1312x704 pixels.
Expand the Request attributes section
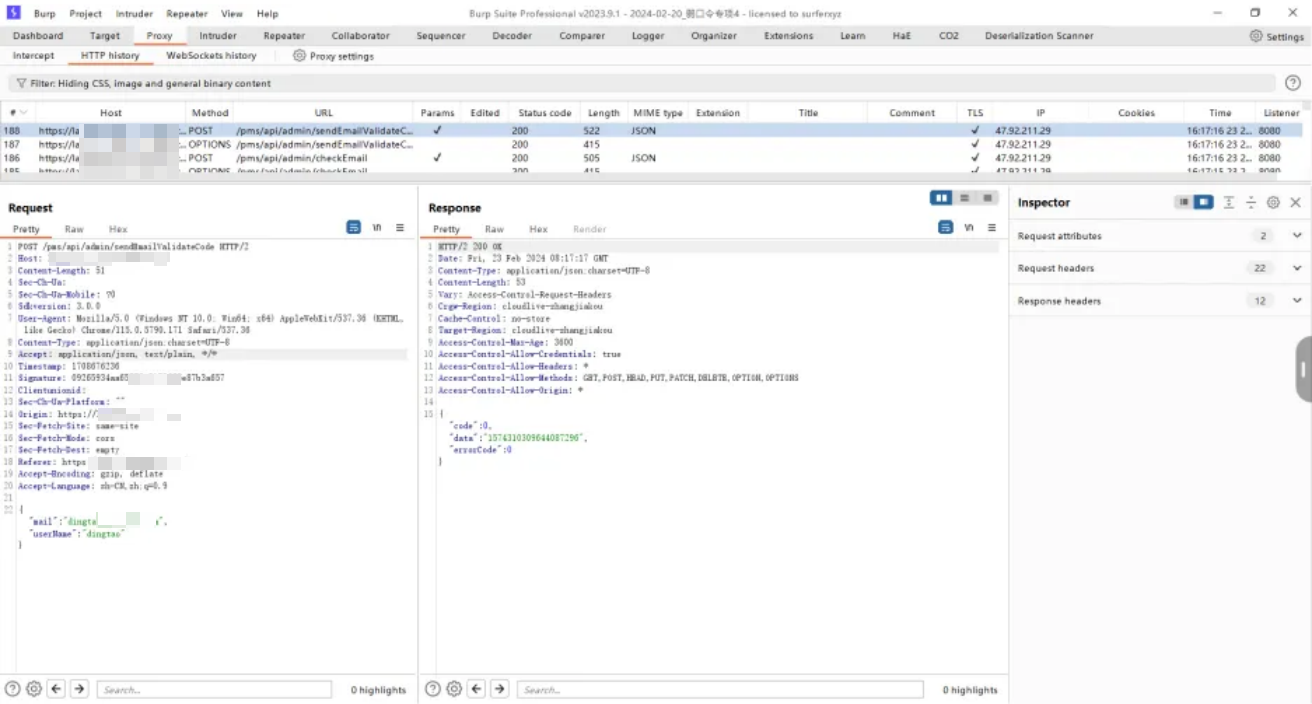pos(1297,236)
